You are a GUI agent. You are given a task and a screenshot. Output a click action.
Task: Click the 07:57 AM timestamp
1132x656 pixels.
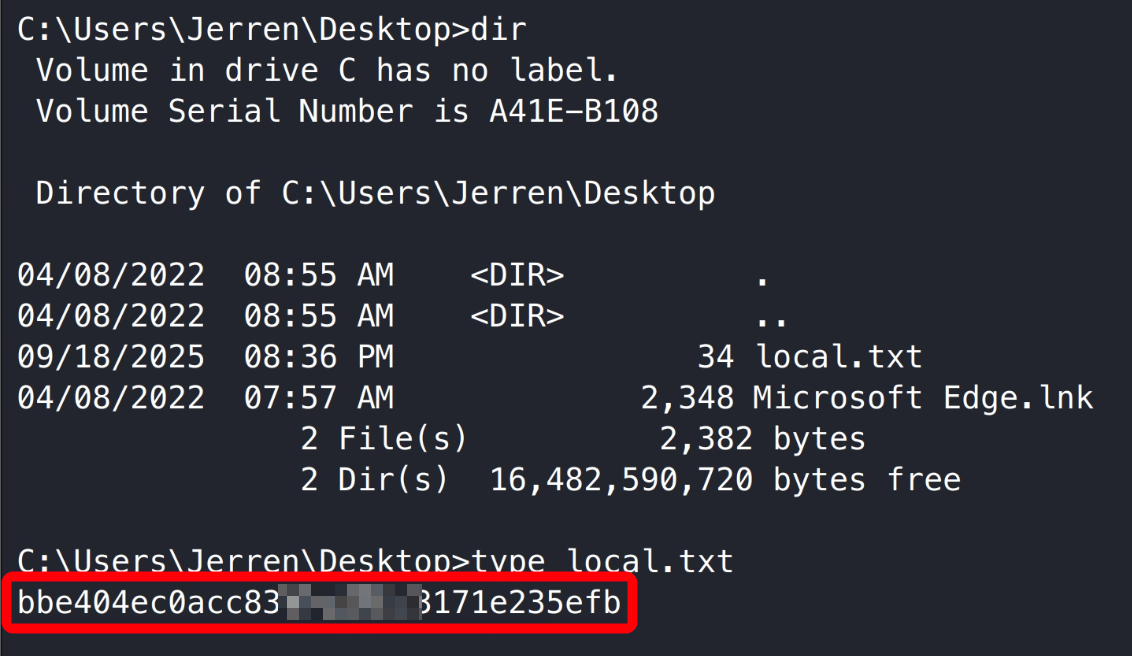[318, 397]
